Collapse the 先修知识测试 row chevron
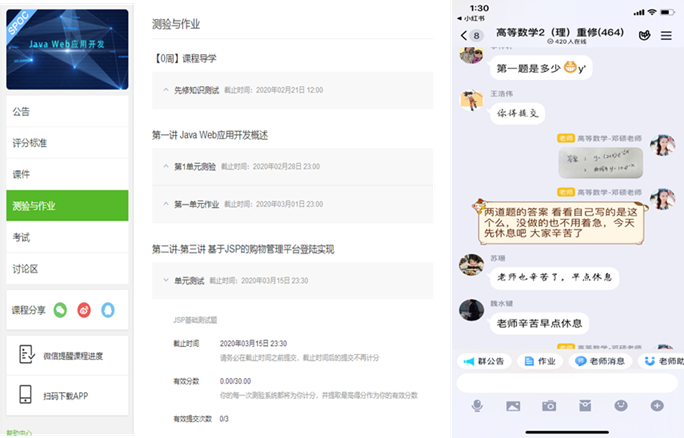This screenshot has width=684, height=438. pyautogui.click(x=166, y=90)
